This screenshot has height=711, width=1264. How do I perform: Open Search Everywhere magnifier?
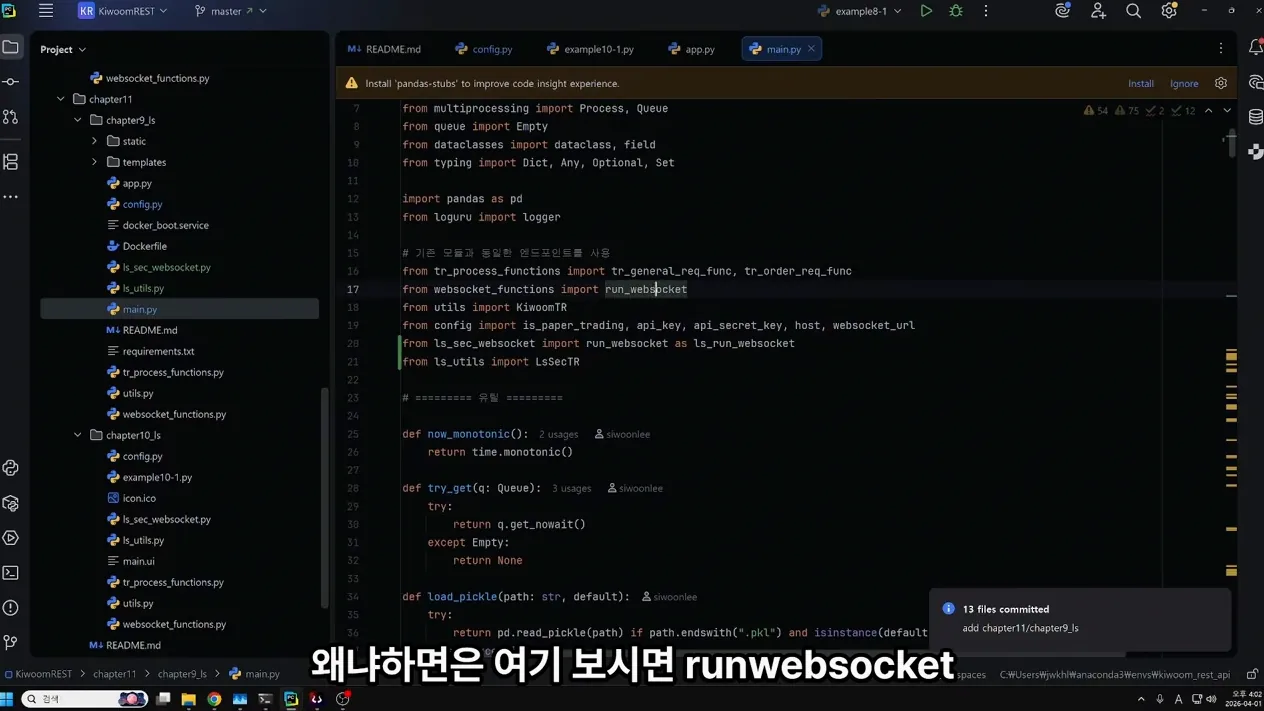(1133, 11)
